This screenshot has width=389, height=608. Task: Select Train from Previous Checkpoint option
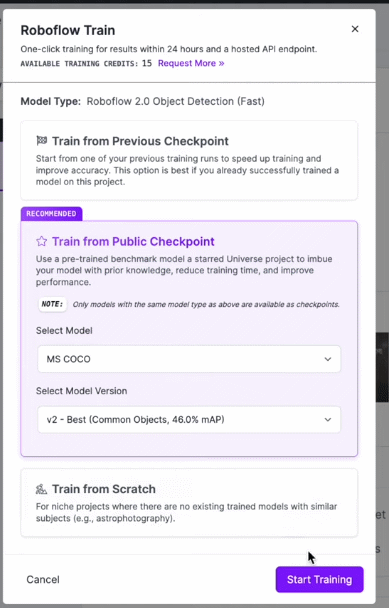coord(189,160)
